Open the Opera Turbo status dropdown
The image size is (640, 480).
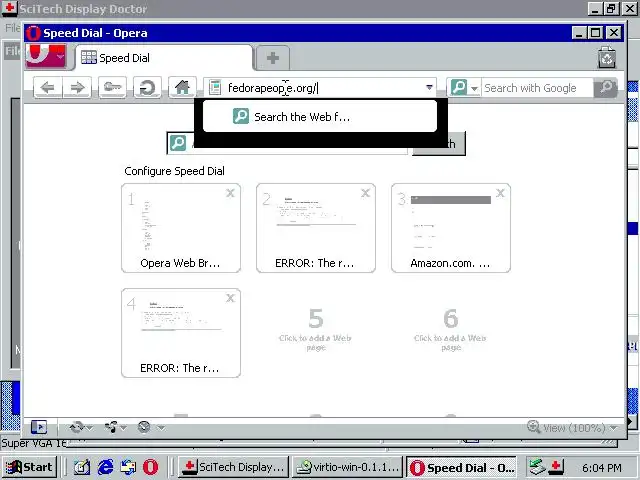pos(151,427)
